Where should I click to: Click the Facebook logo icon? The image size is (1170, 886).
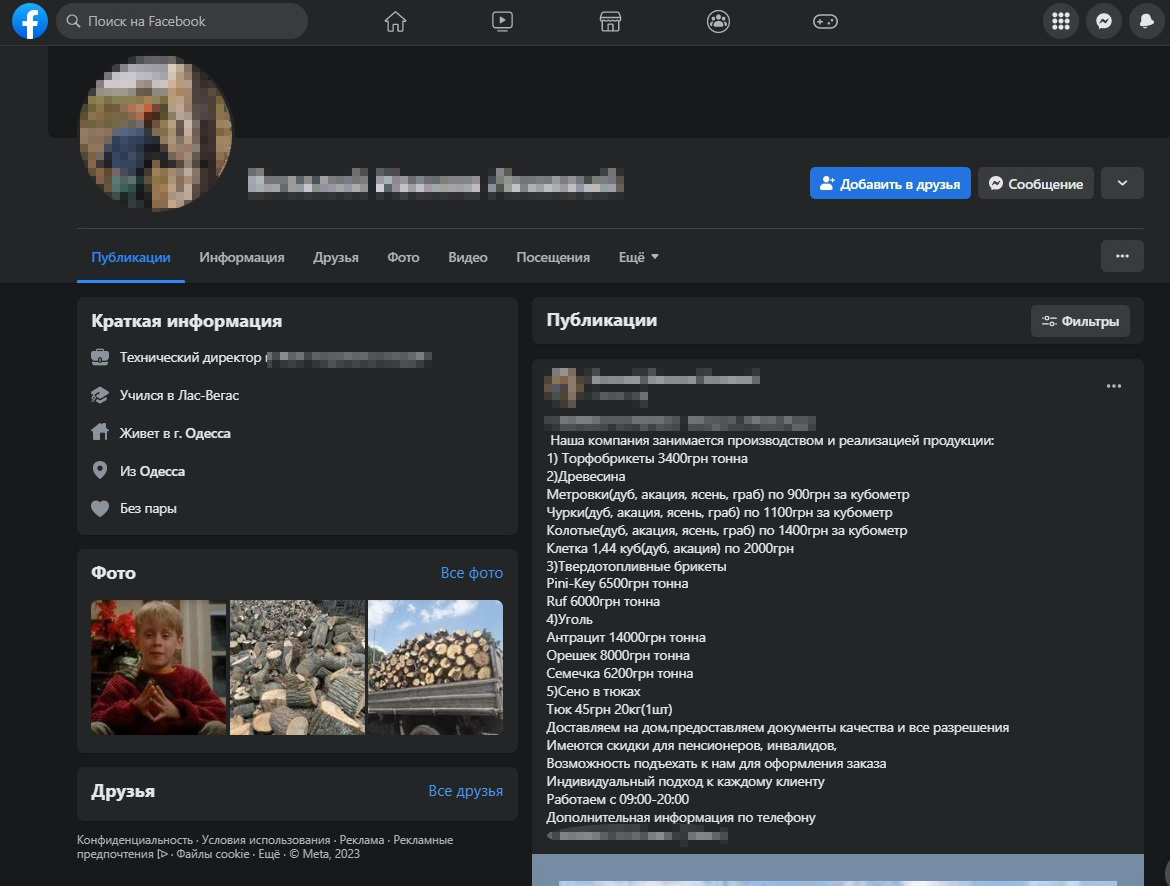[x=30, y=21]
